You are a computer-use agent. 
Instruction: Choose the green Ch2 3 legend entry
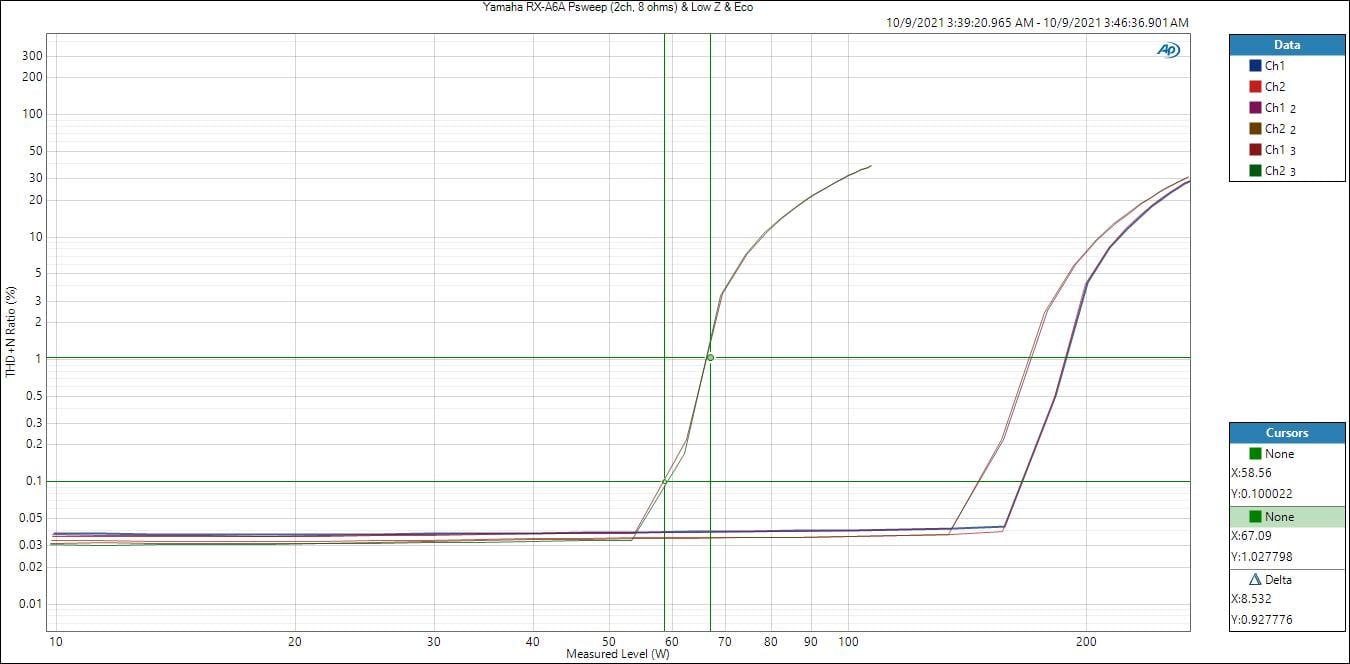tap(1280, 171)
